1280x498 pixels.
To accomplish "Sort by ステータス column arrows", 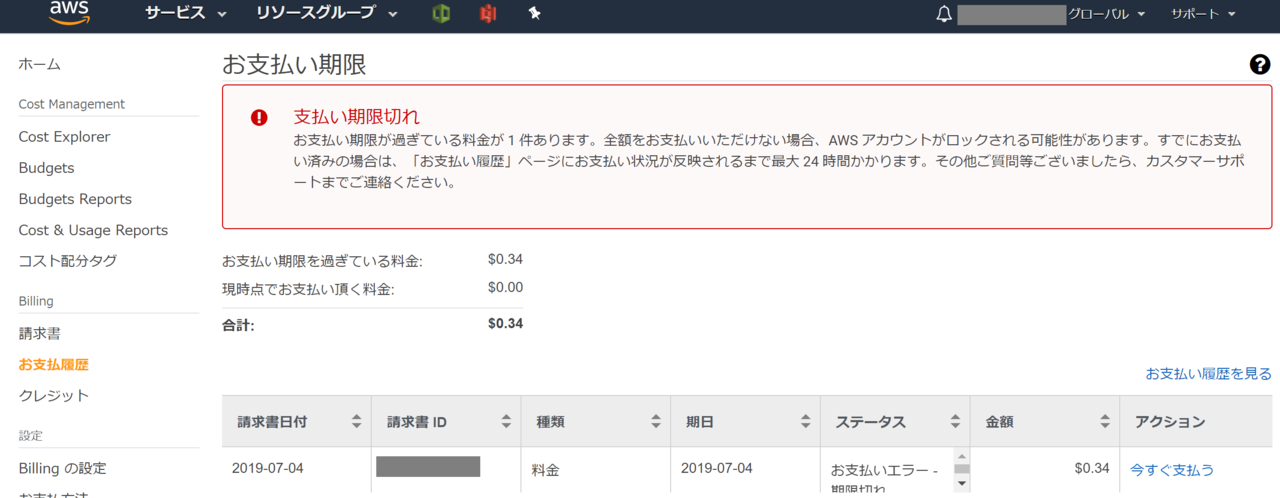I will point(956,422).
